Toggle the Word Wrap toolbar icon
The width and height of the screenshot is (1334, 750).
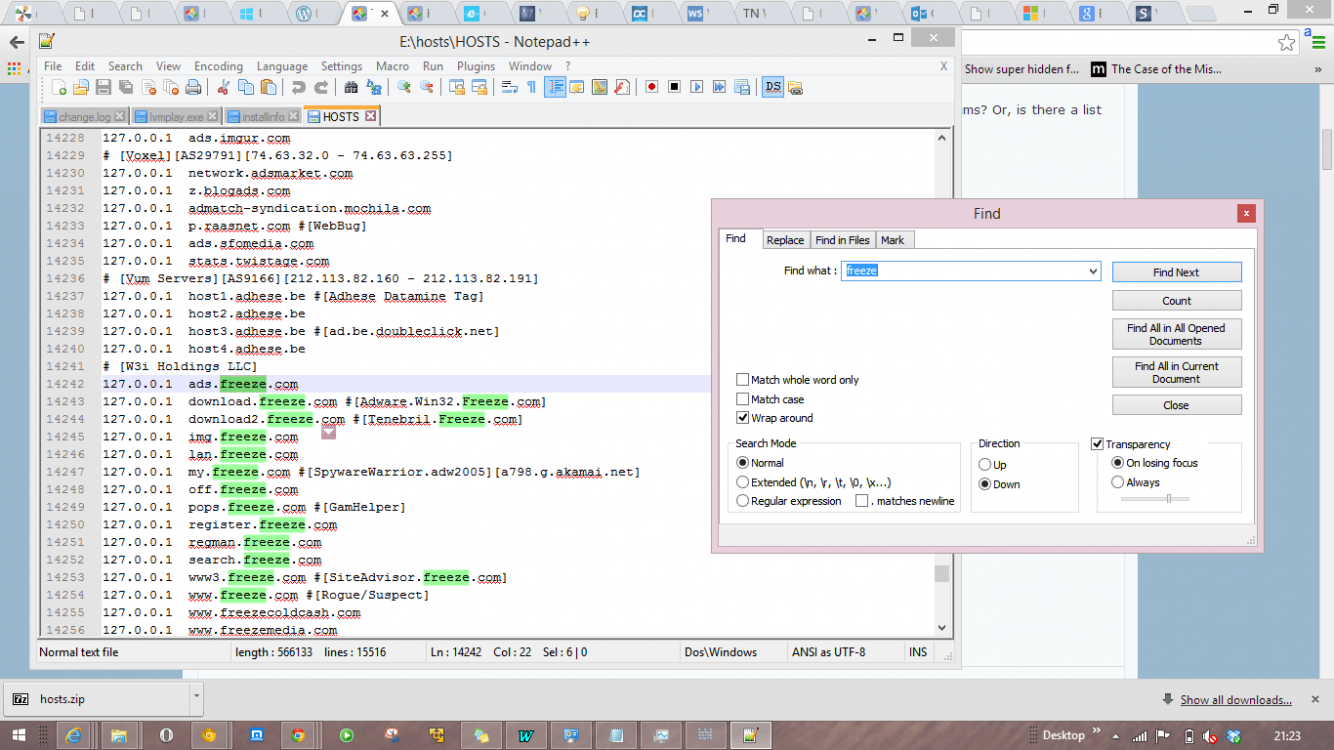509,87
